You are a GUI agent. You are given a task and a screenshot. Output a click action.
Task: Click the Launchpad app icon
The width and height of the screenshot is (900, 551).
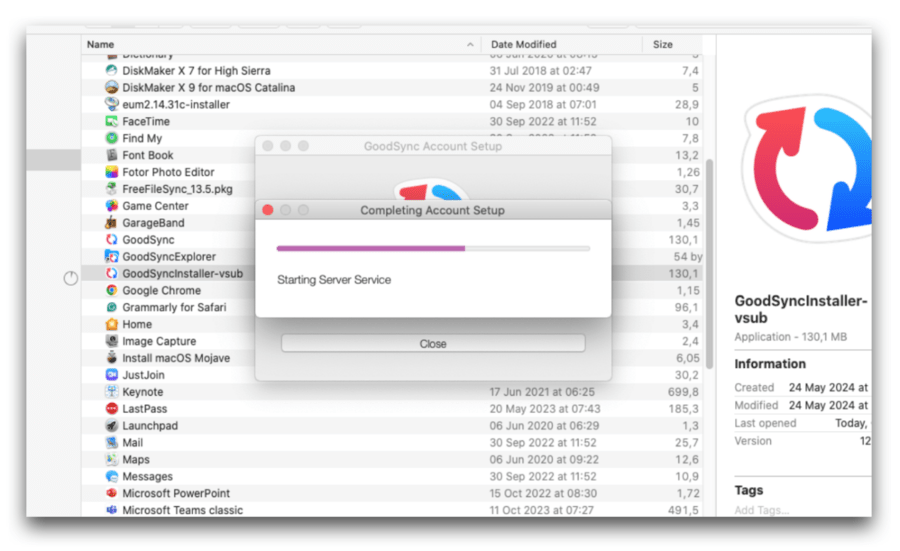tap(111, 425)
